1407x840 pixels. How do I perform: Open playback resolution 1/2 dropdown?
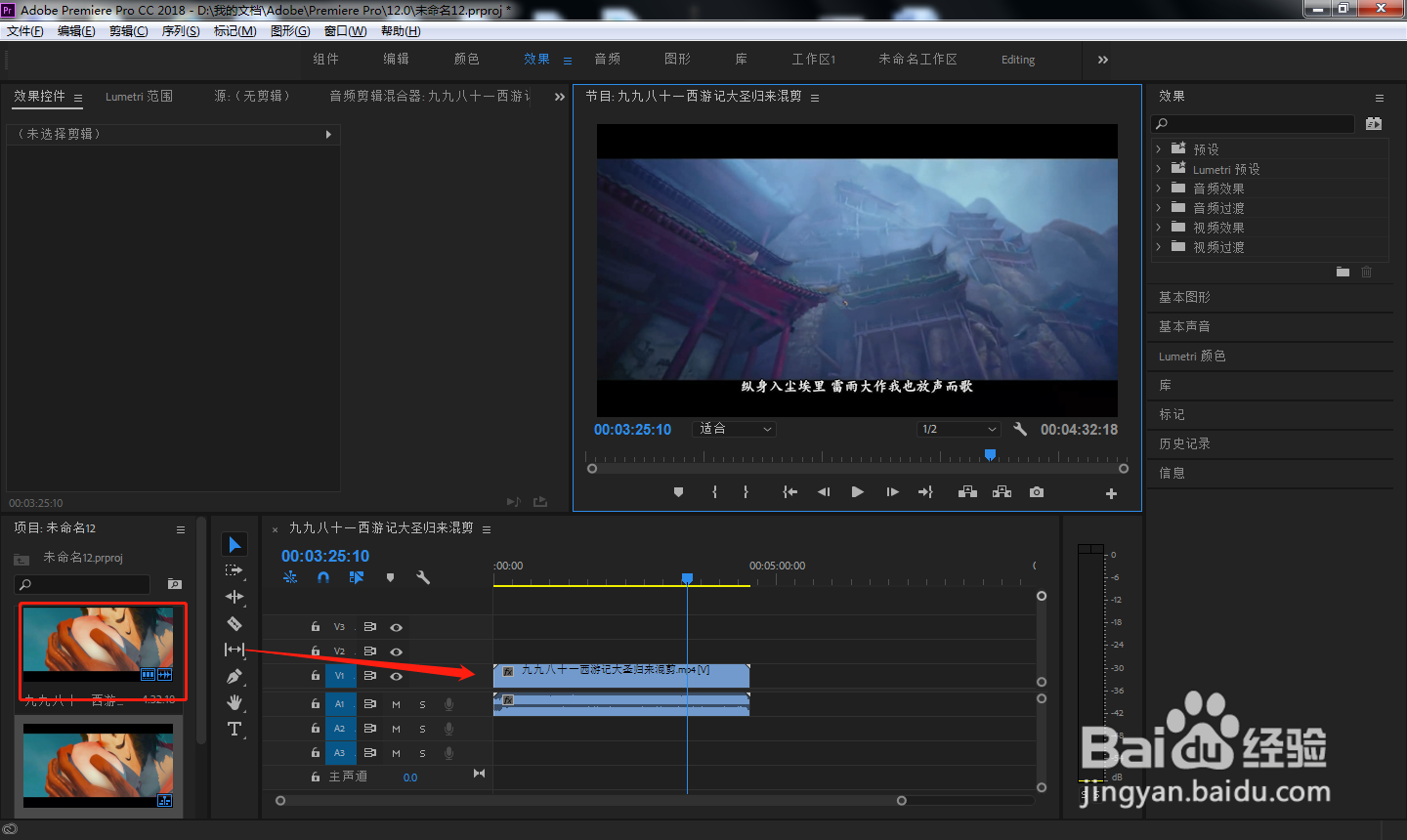[959, 429]
